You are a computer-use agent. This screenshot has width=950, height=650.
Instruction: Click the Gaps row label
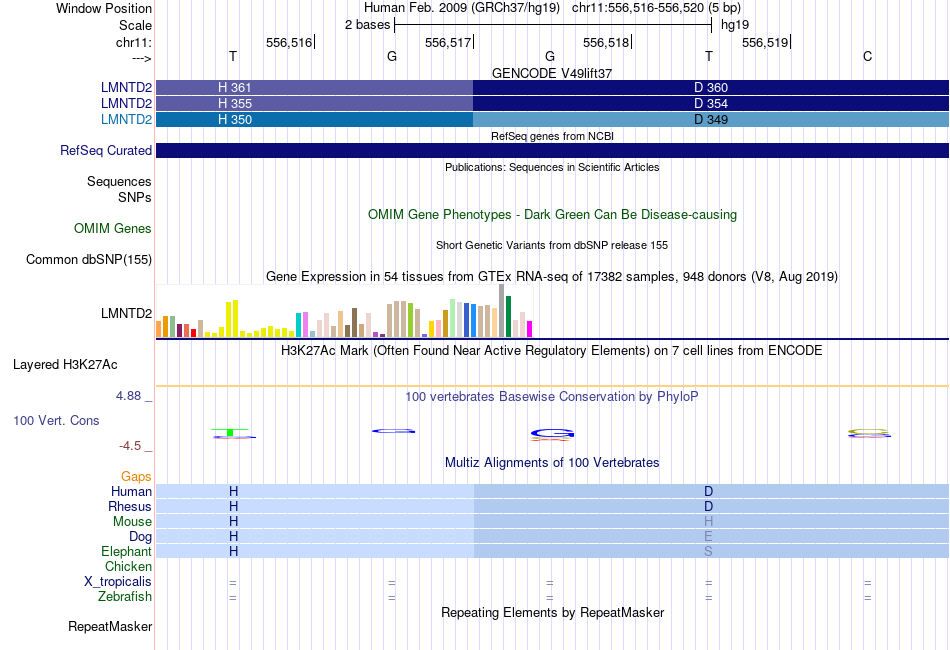136,476
